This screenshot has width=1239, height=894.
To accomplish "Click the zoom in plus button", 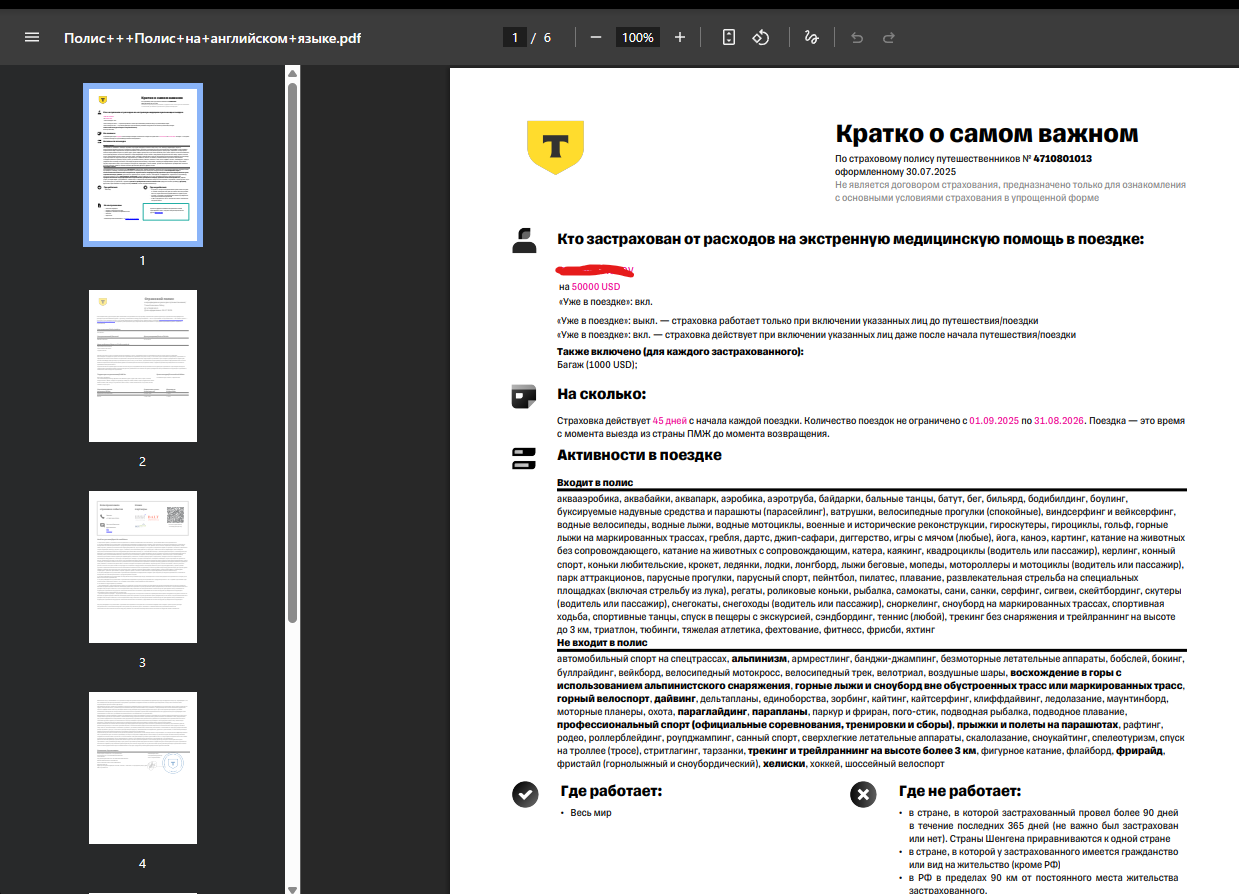I will click(680, 37).
